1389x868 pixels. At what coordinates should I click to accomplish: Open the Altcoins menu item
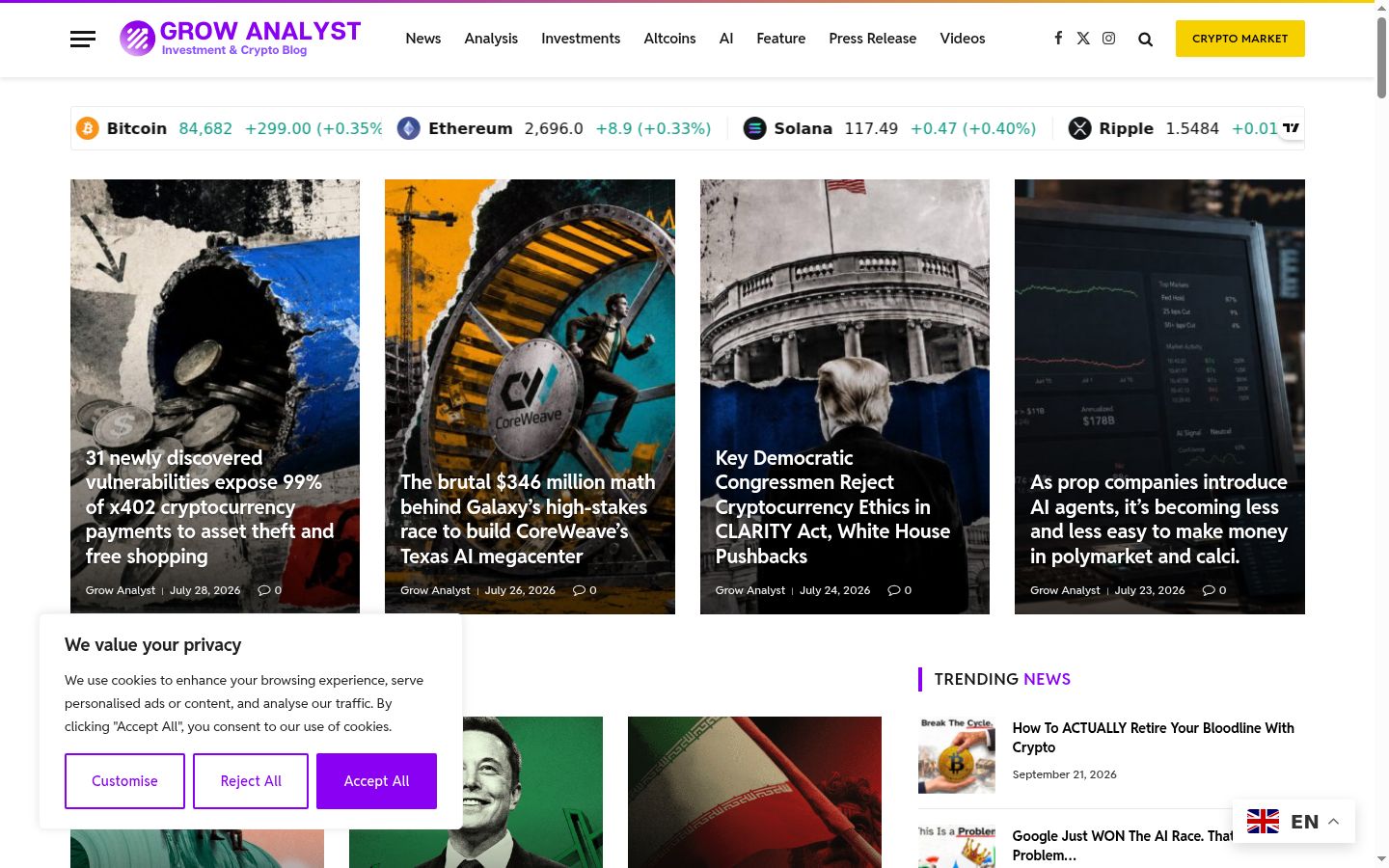click(x=669, y=39)
